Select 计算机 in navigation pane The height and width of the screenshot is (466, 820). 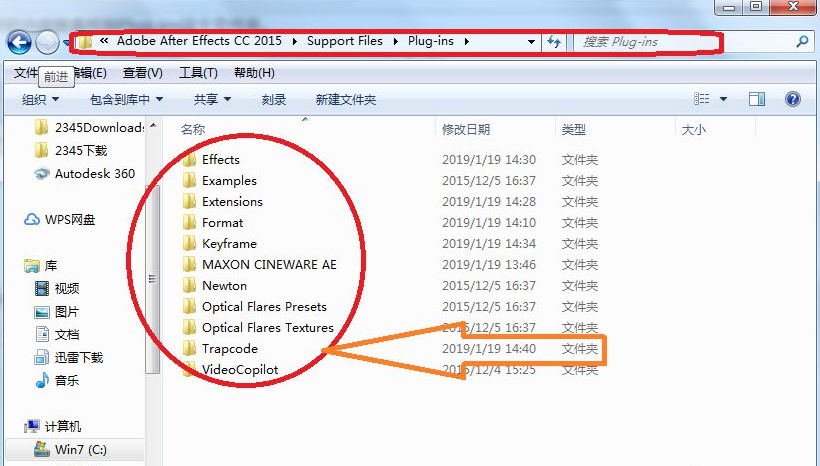point(53,426)
